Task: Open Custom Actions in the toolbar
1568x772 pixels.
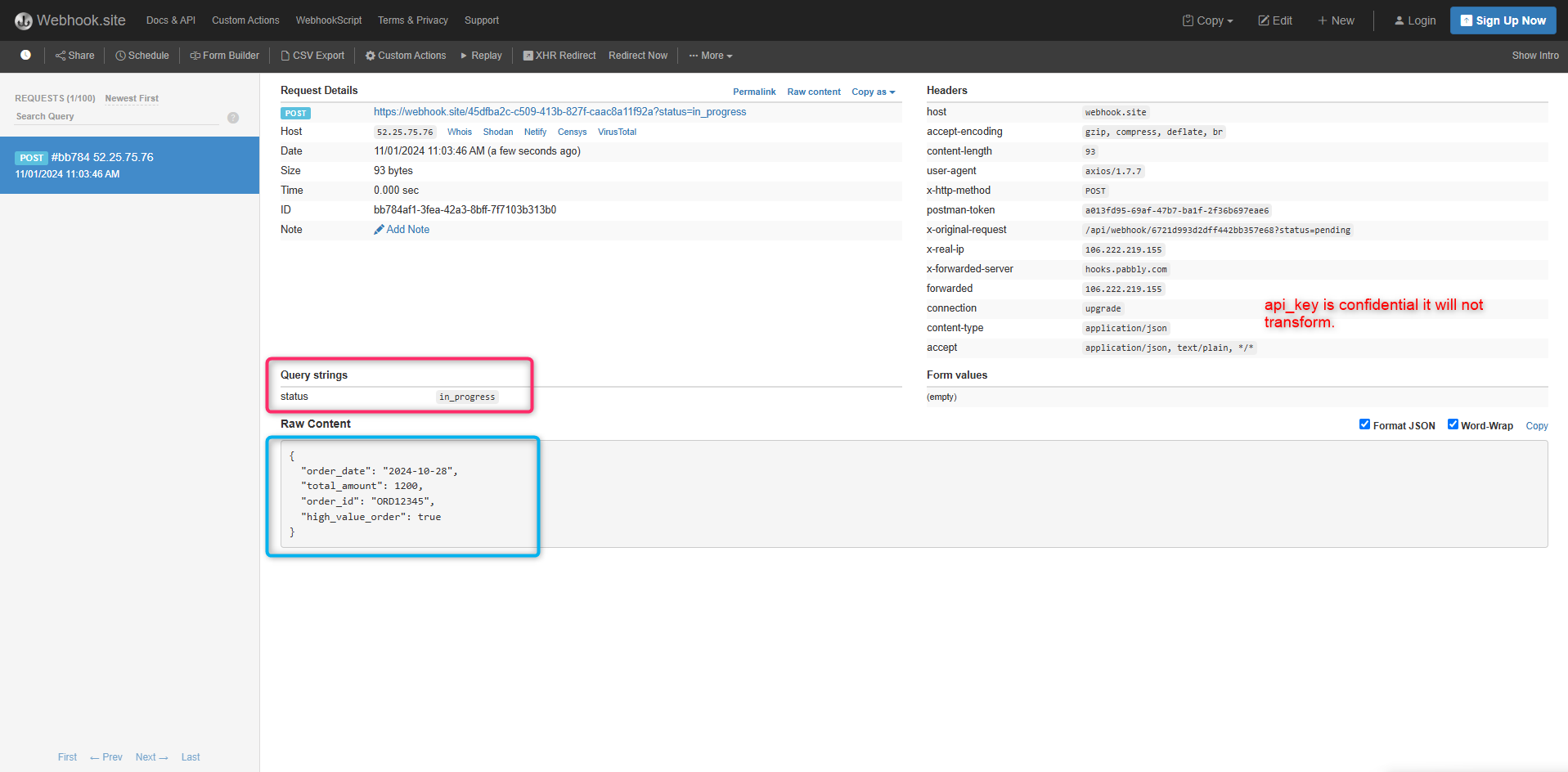Action: click(406, 56)
